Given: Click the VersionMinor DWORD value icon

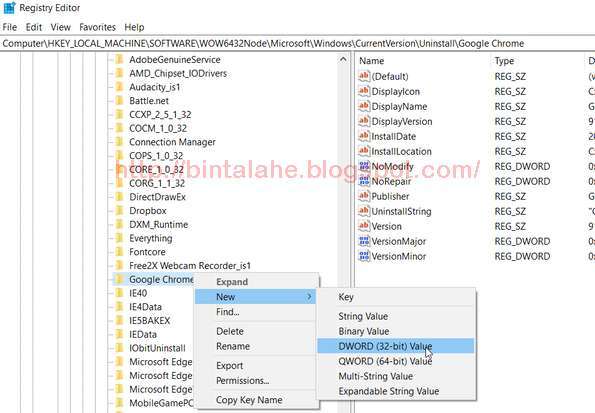Looking at the screenshot, I should 364,256.
